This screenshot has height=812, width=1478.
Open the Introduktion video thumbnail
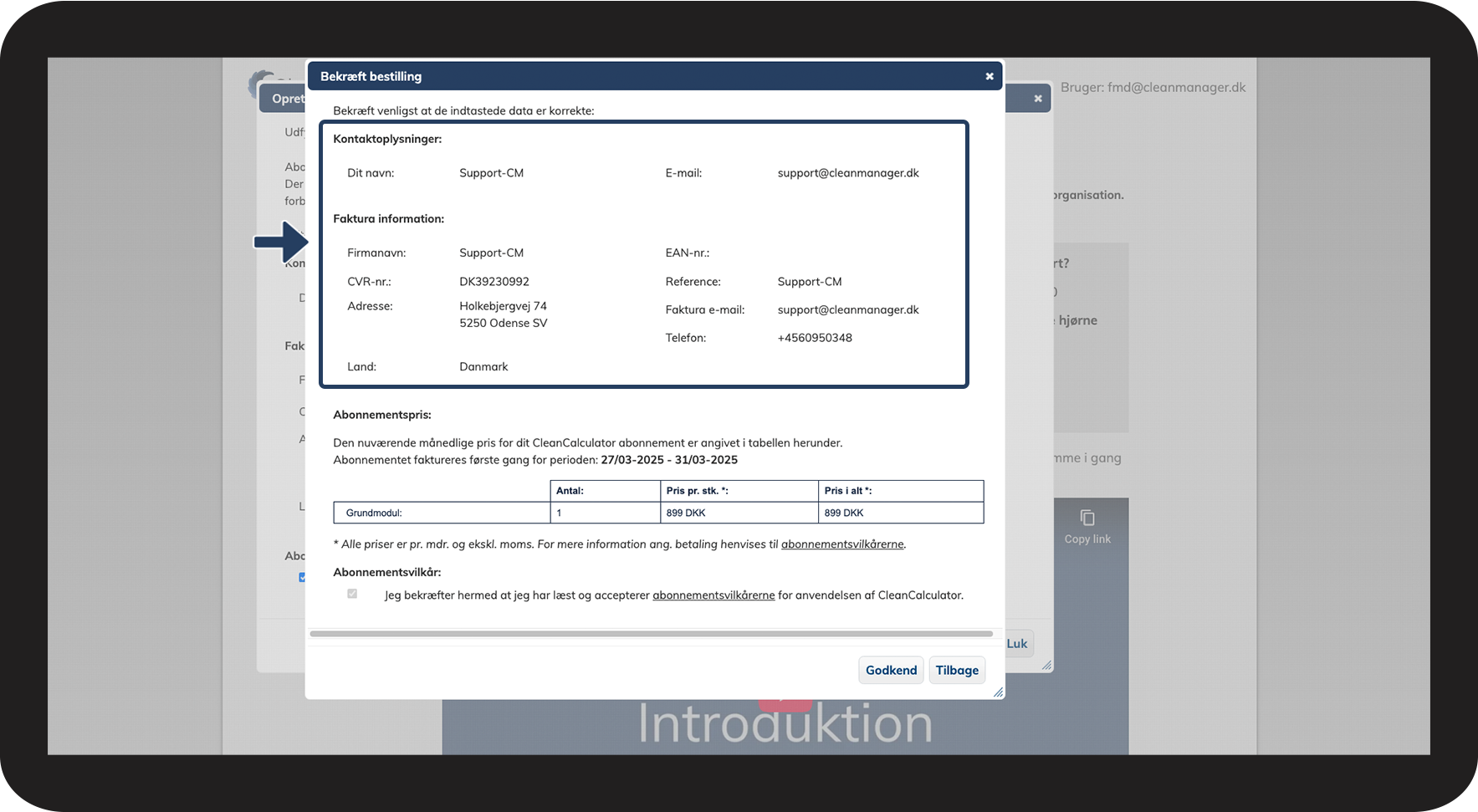click(x=785, y=723)
